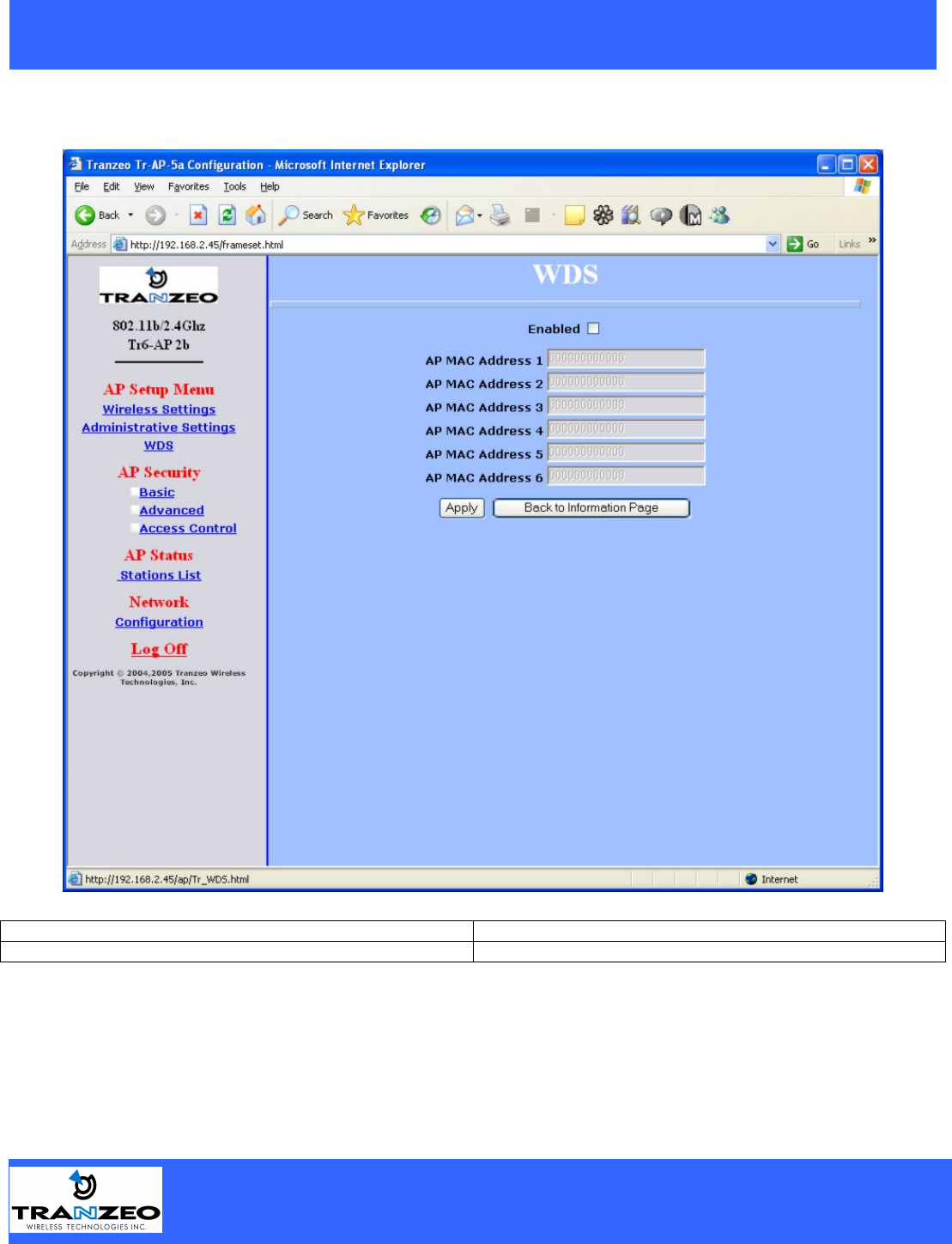This screenshot has width=952, height=1244.
Task: Click the speech bubble Discuss icon
Action: (x=661, y=215)
